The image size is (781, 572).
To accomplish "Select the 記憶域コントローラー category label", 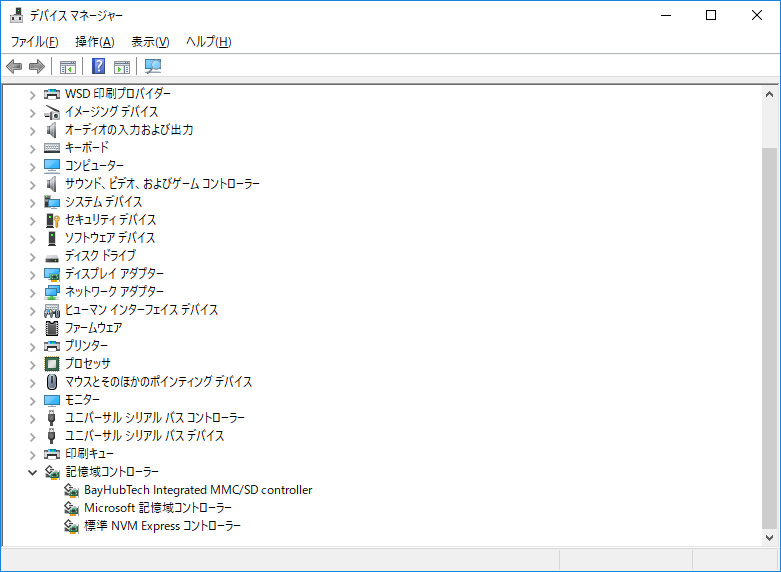I will 112,471.
